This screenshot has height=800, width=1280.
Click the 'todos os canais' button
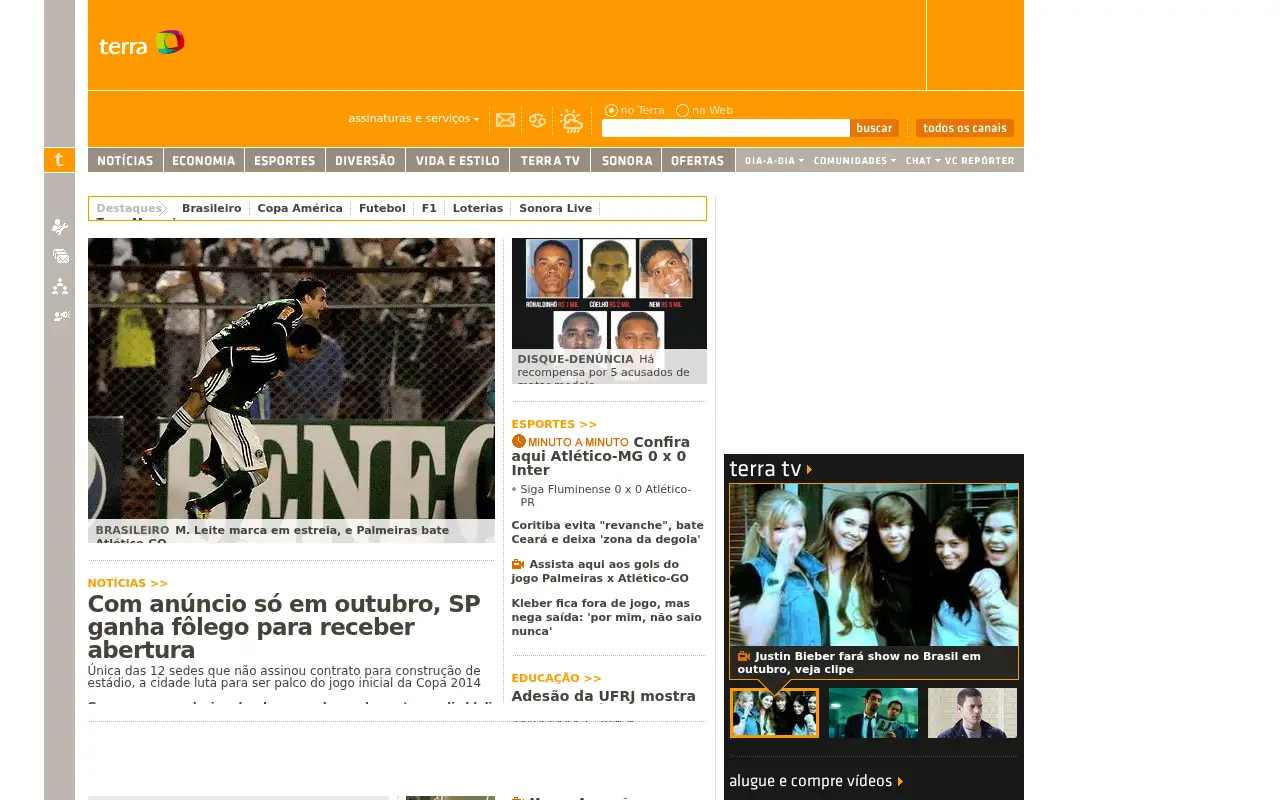click(965, 128)
